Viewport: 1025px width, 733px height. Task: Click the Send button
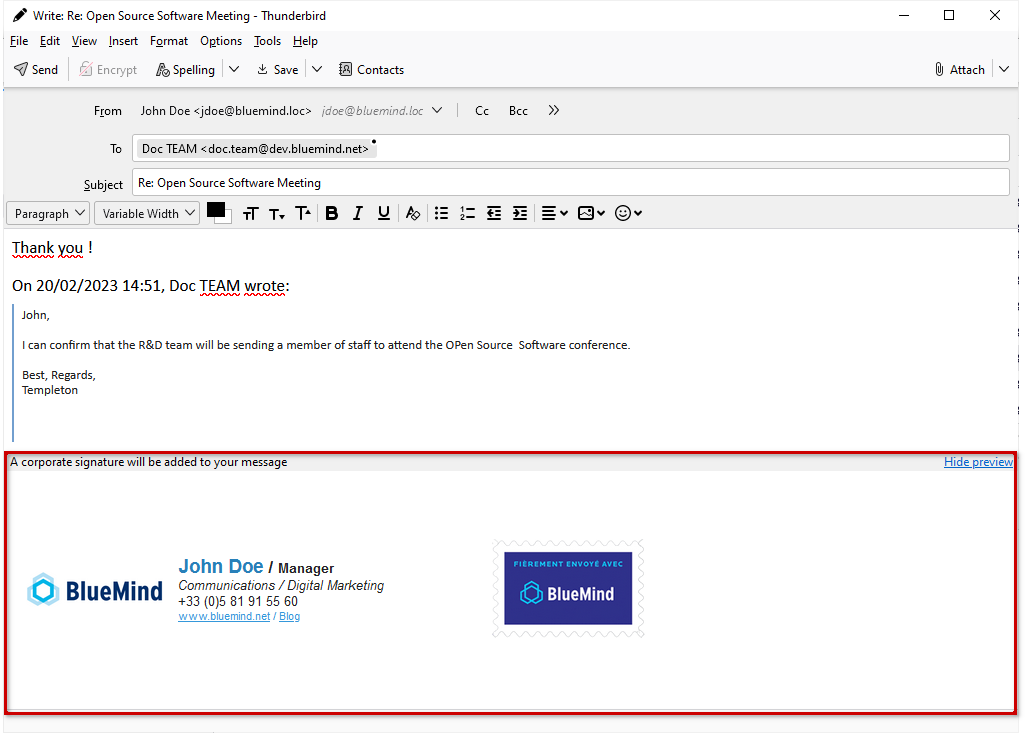point(36,70)
